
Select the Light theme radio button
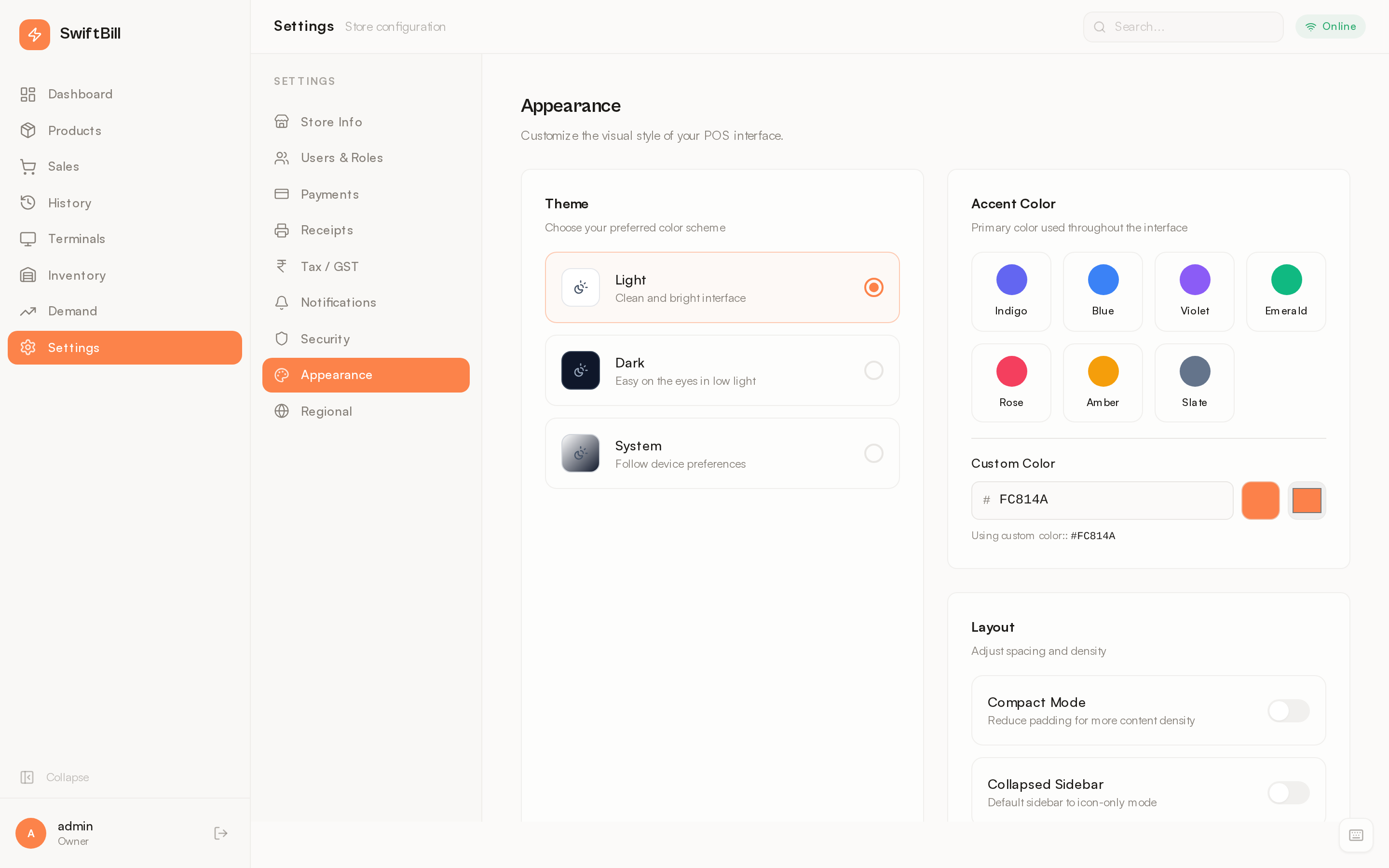(x=873, y=287)
